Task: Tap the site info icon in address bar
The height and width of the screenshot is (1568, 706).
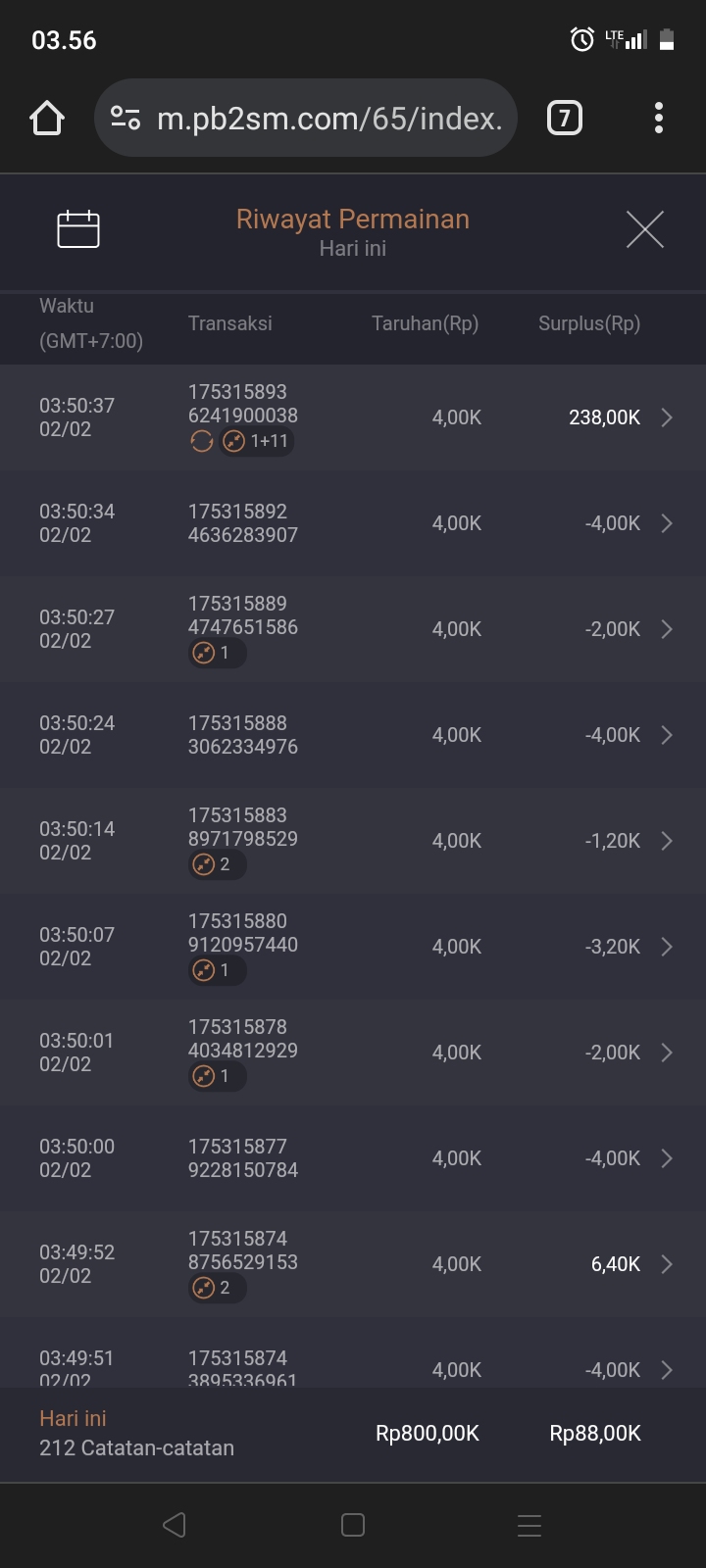Action: (126, 119)
